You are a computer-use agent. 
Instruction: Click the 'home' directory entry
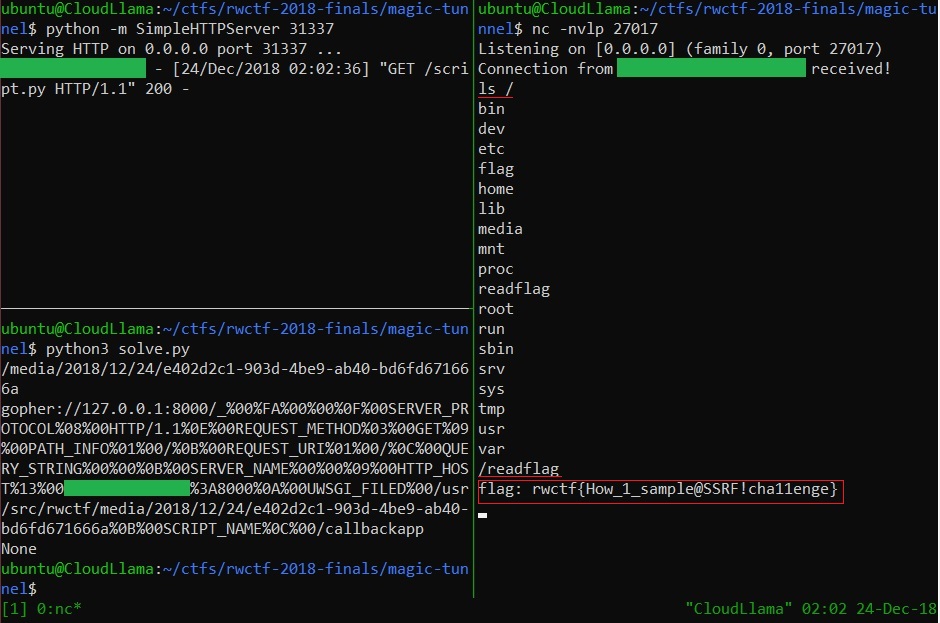click(496, 189)
